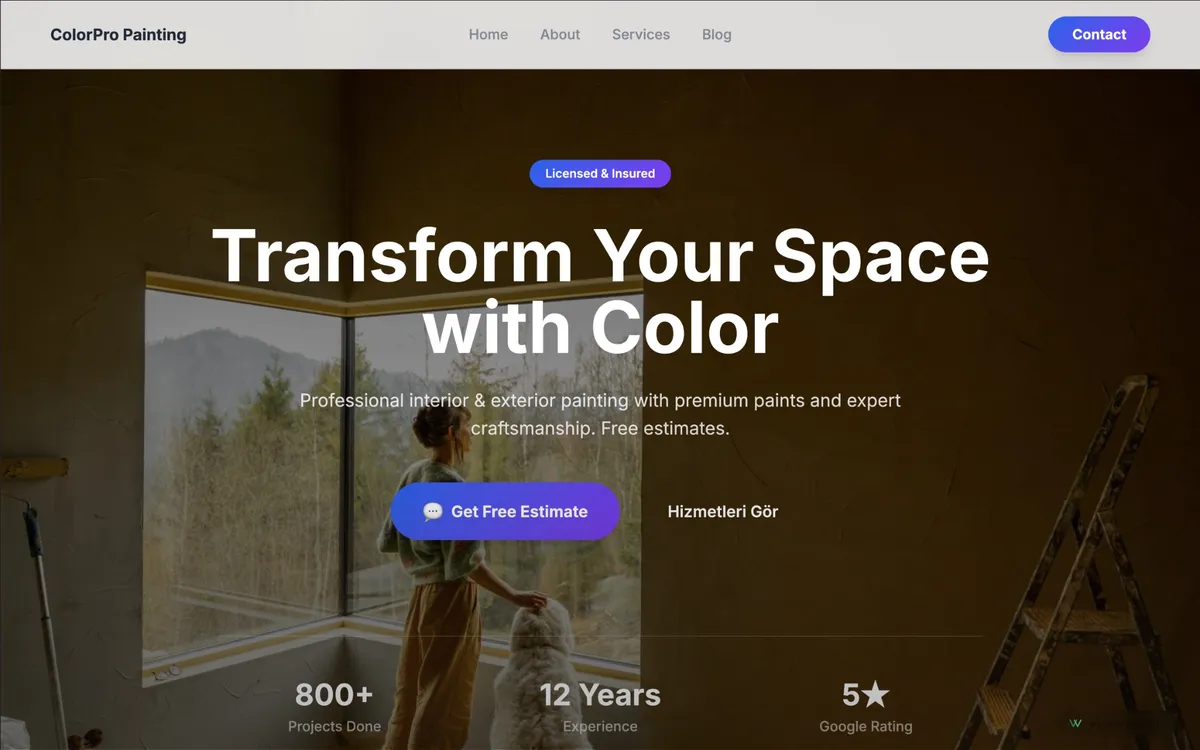Click the star icon in the Google rating
The image size is (1200, 750).
[x=876, y=694]
